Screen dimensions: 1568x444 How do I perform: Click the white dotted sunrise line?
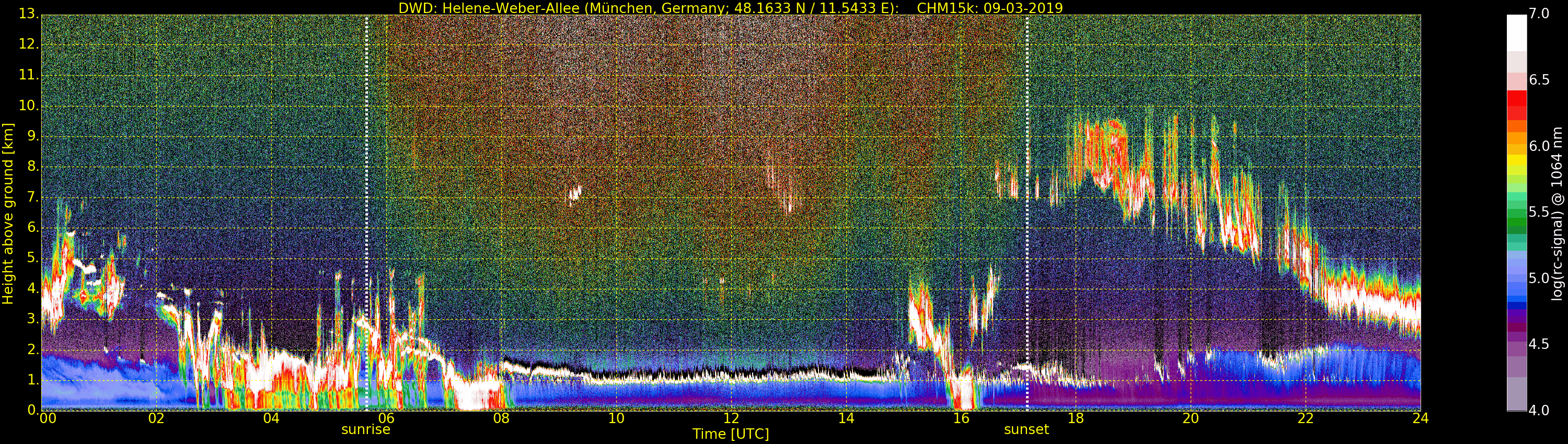click(366, 213)
